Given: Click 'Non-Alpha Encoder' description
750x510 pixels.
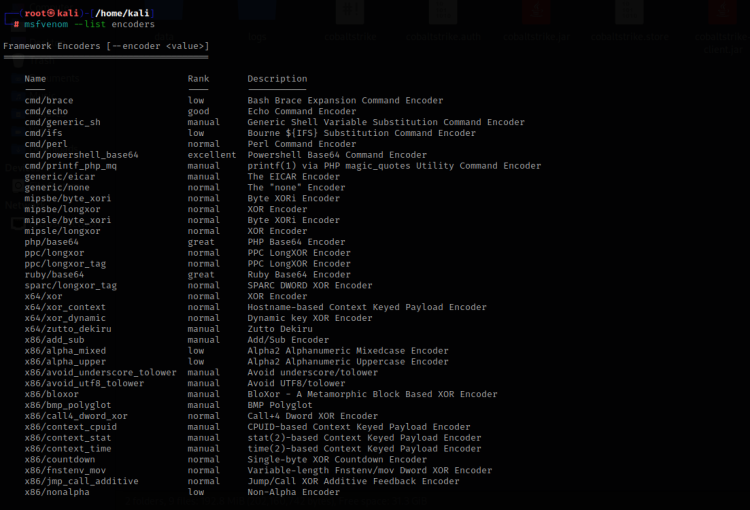Looking at the screenshot, I should [x=294, y=492].
